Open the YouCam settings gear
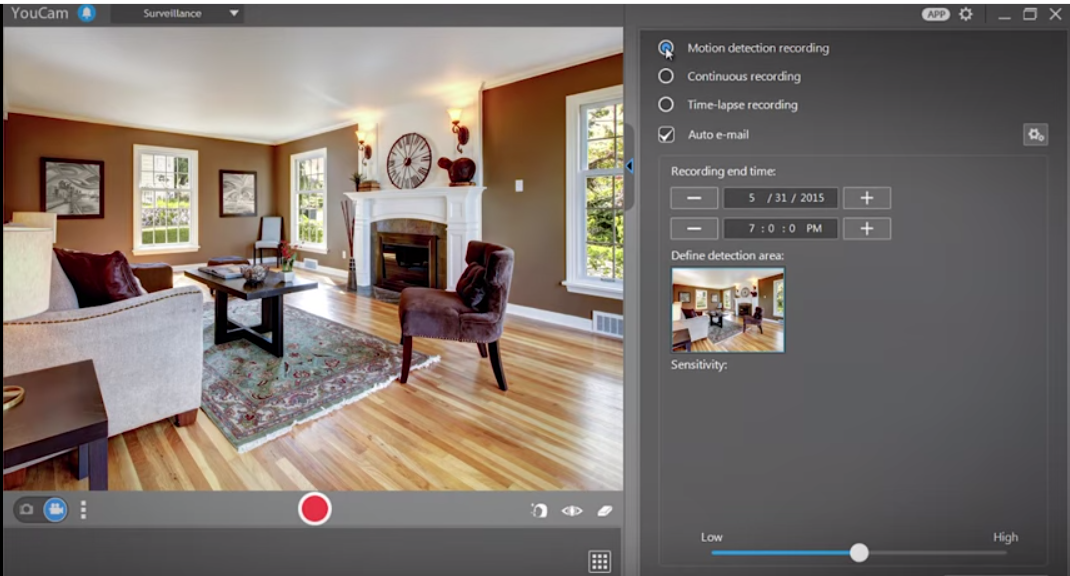1070x576 pixels. (965, 14)
